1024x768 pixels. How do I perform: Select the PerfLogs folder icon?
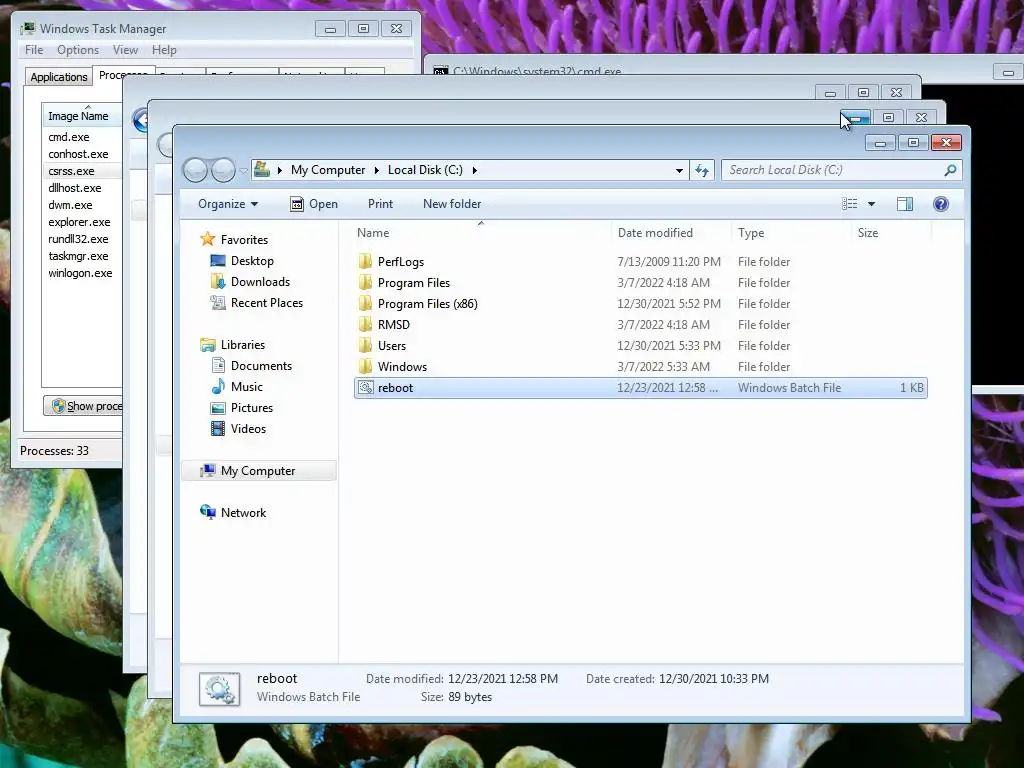tap(366, 262)
